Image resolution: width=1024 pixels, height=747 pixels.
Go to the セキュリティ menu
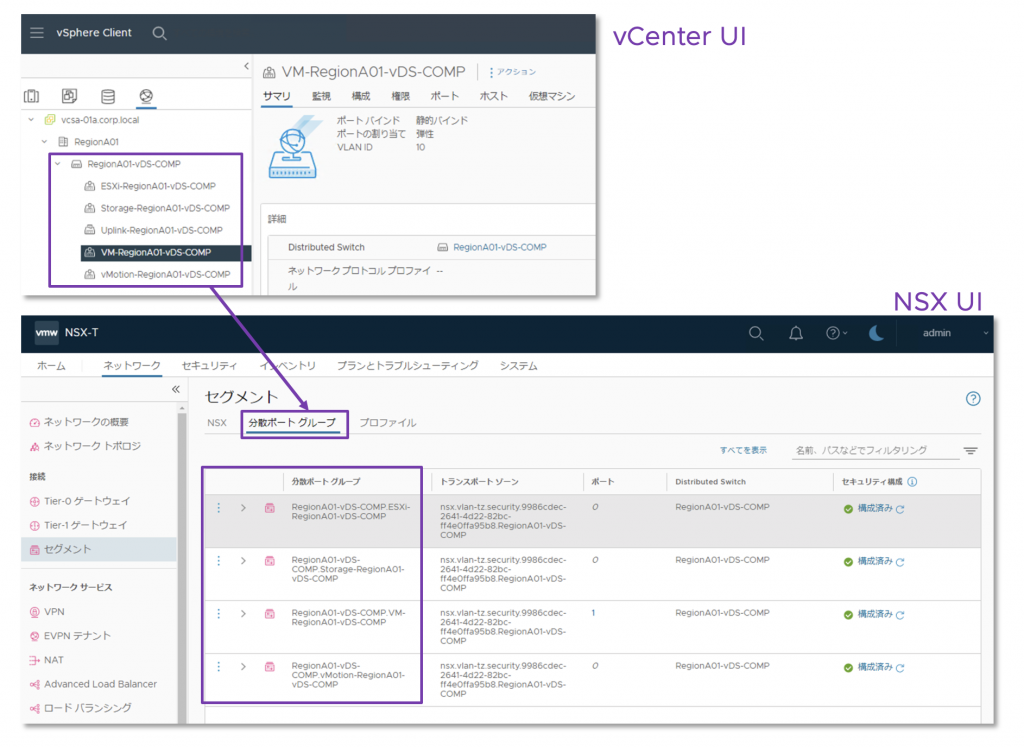coord(209,366)
